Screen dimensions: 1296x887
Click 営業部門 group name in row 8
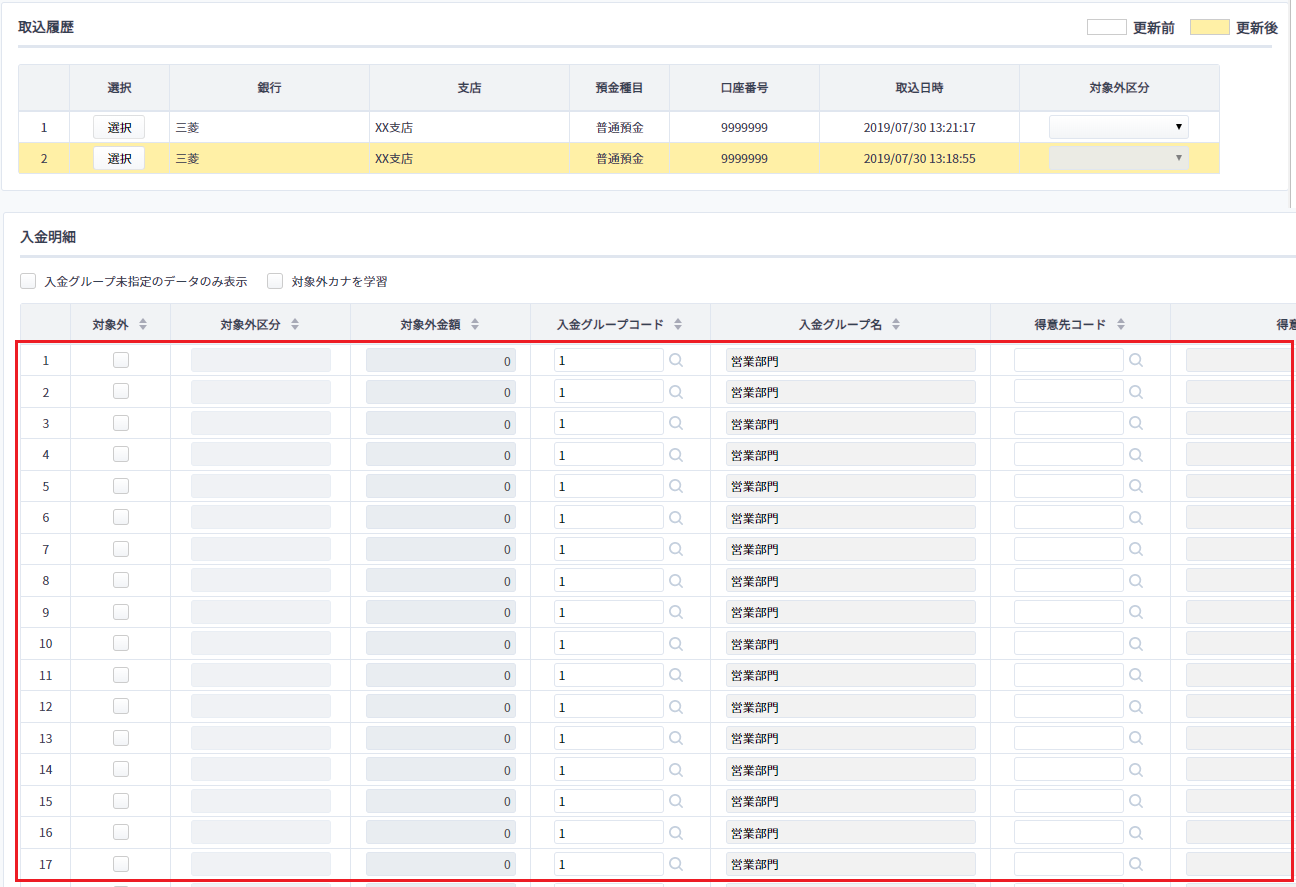tap(851, 581)
